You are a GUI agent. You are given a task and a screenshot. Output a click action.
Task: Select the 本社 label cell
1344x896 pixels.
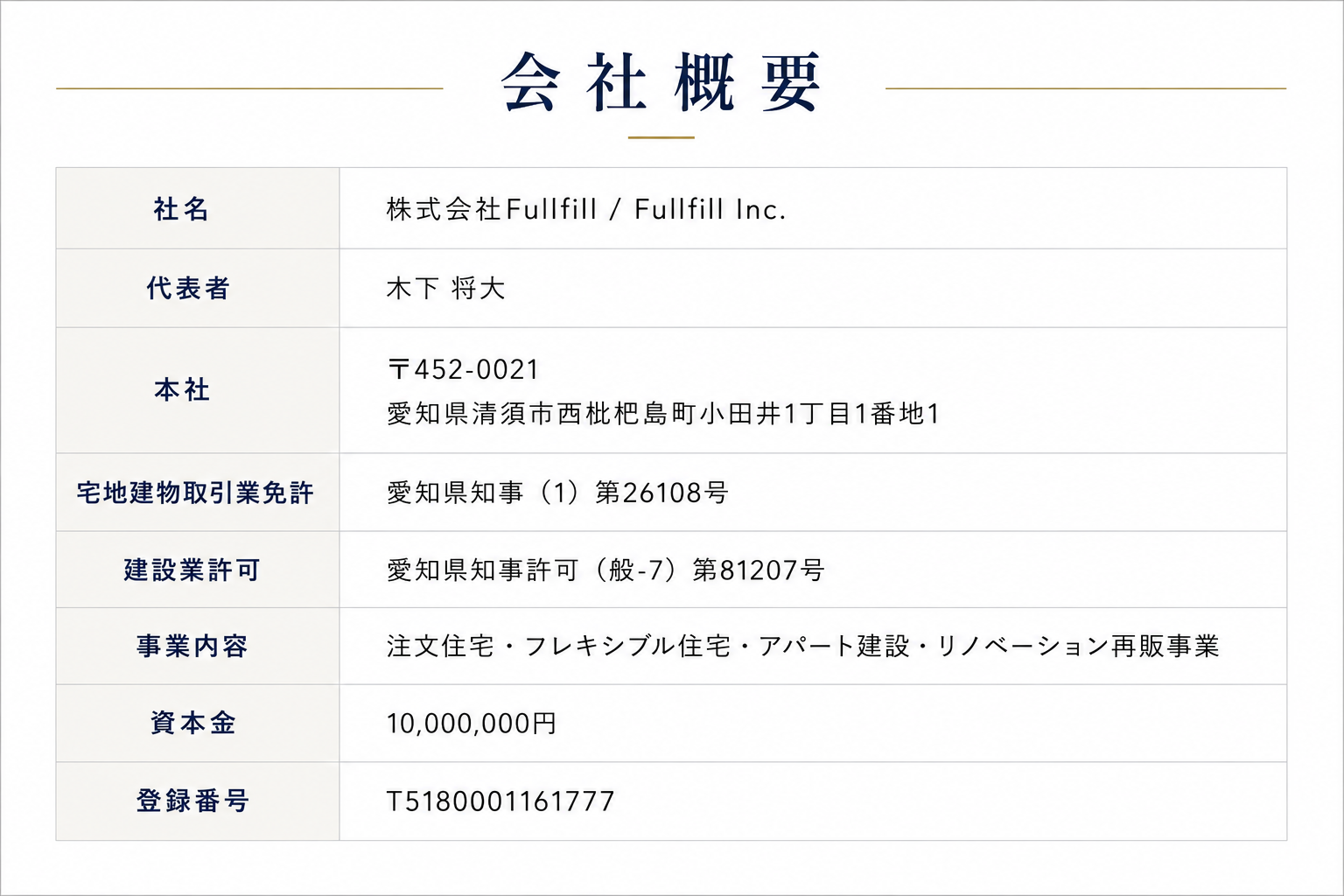coord(198,390)
